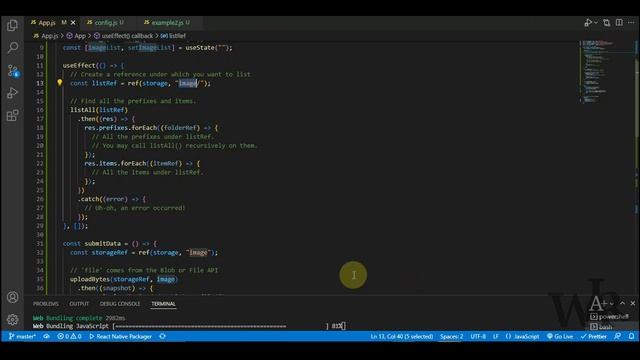Image resolution: width=640 pixels, height=360 pixels.
Task: Open Run and Debug view
Action: [12, 93]
